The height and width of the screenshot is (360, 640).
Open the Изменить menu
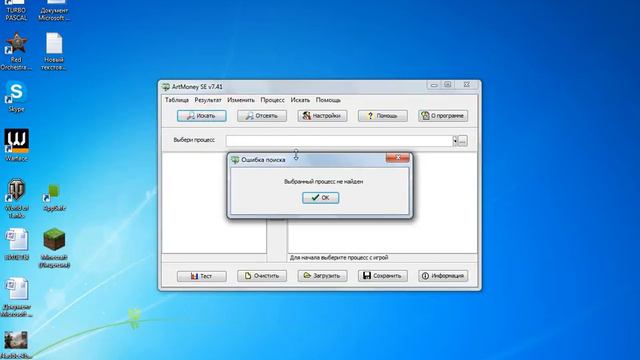click(x=241, y=100)
